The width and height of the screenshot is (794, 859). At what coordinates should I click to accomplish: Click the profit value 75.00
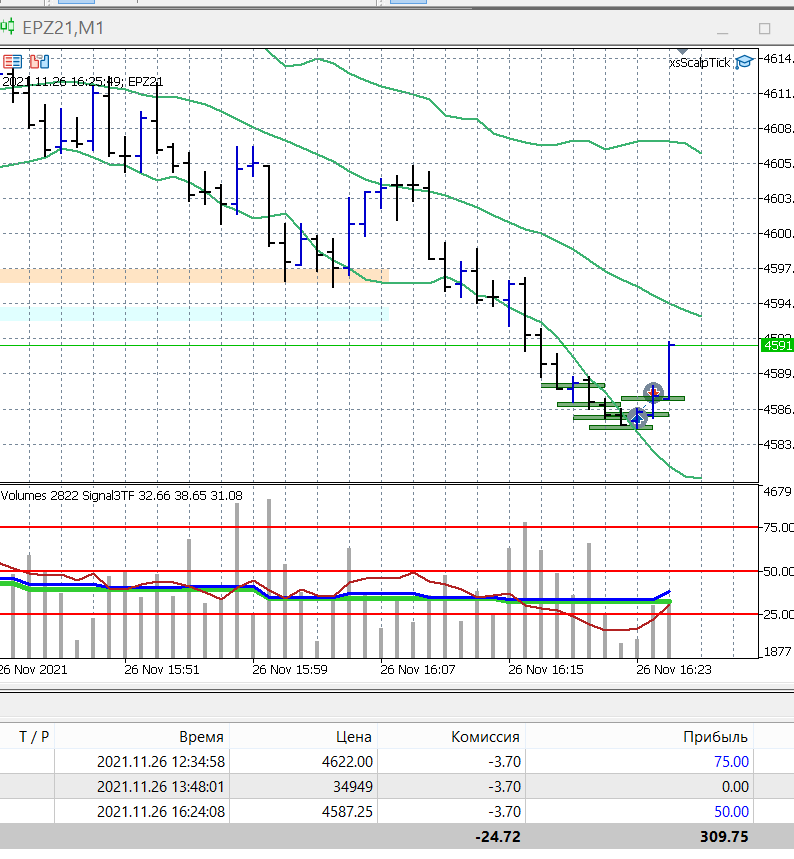[x=732, y=761]
